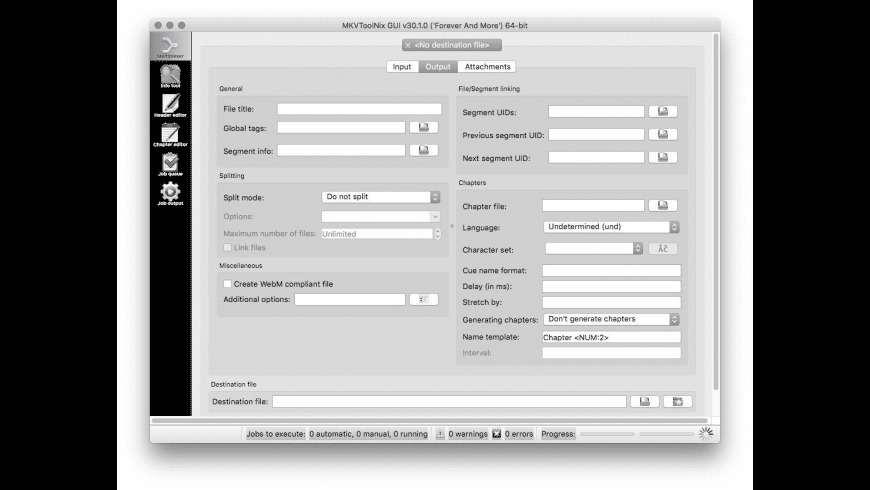
Task: Click the second Progress bar
Action: tap(667, 434)
